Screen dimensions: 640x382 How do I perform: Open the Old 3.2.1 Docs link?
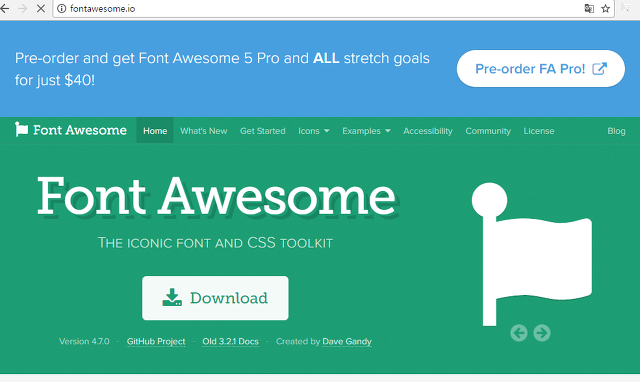point(230,341)
